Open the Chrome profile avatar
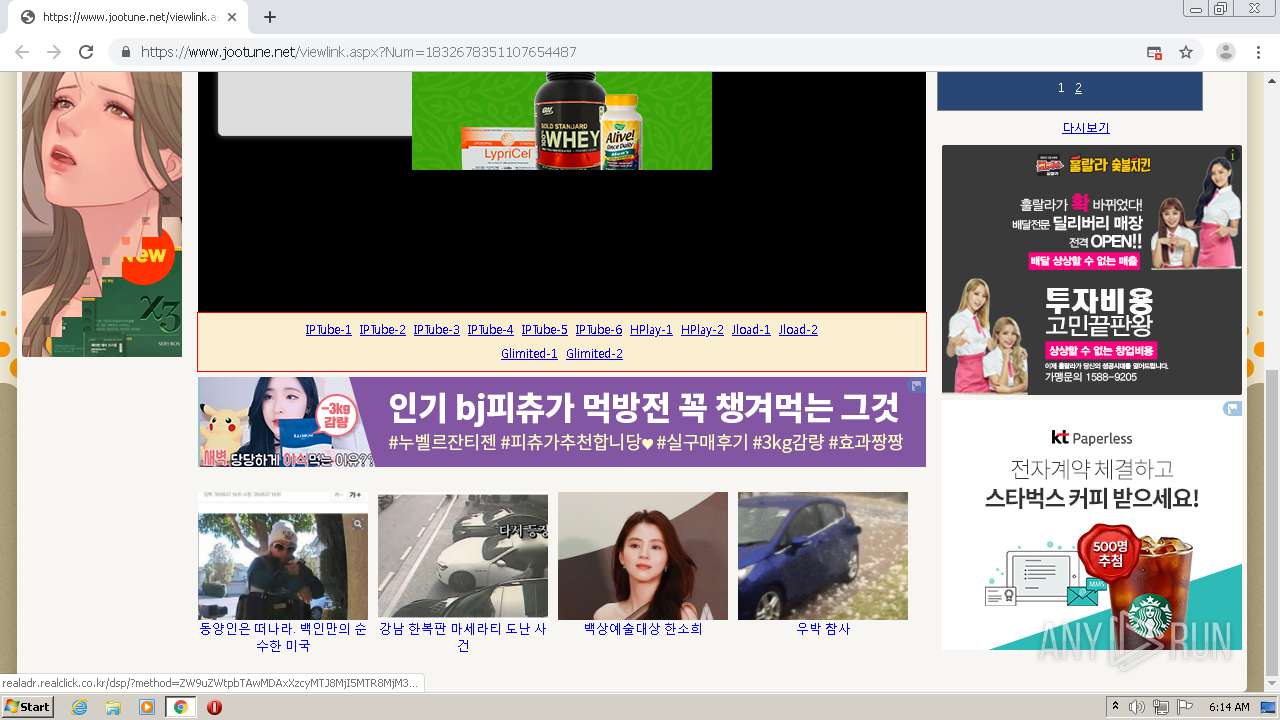This screenshot has width=1280, height=720. (1226, 52)
